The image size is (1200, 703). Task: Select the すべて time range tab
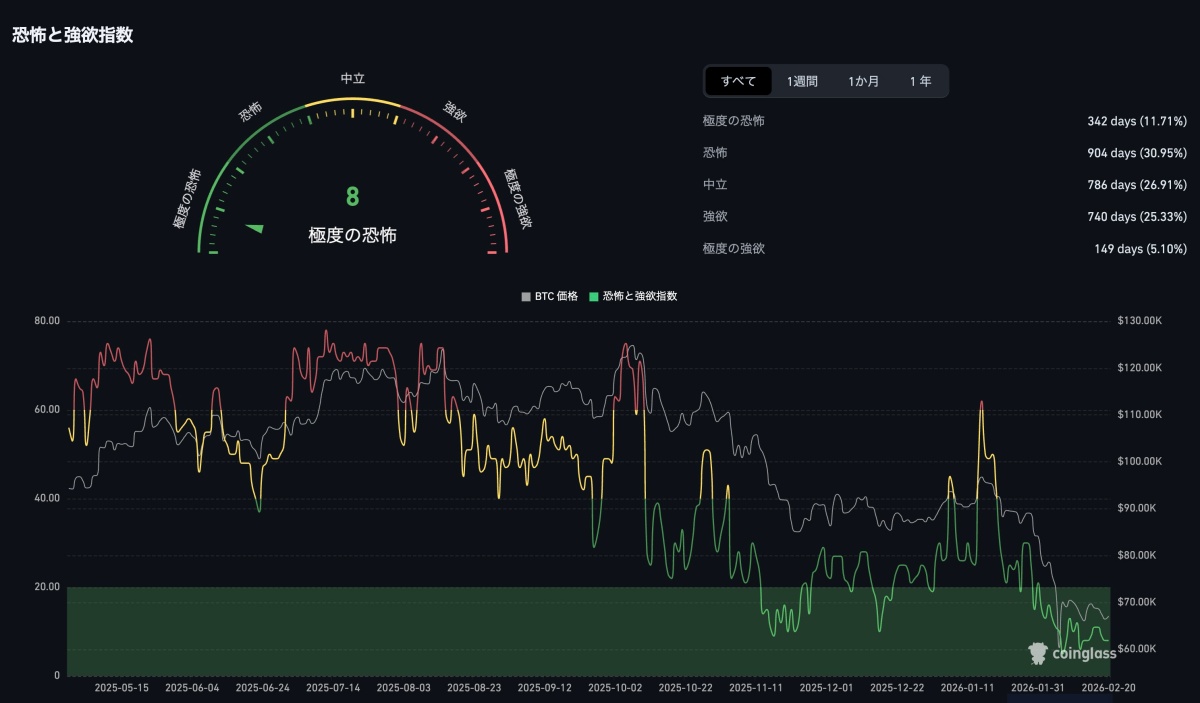coord(738,81)
